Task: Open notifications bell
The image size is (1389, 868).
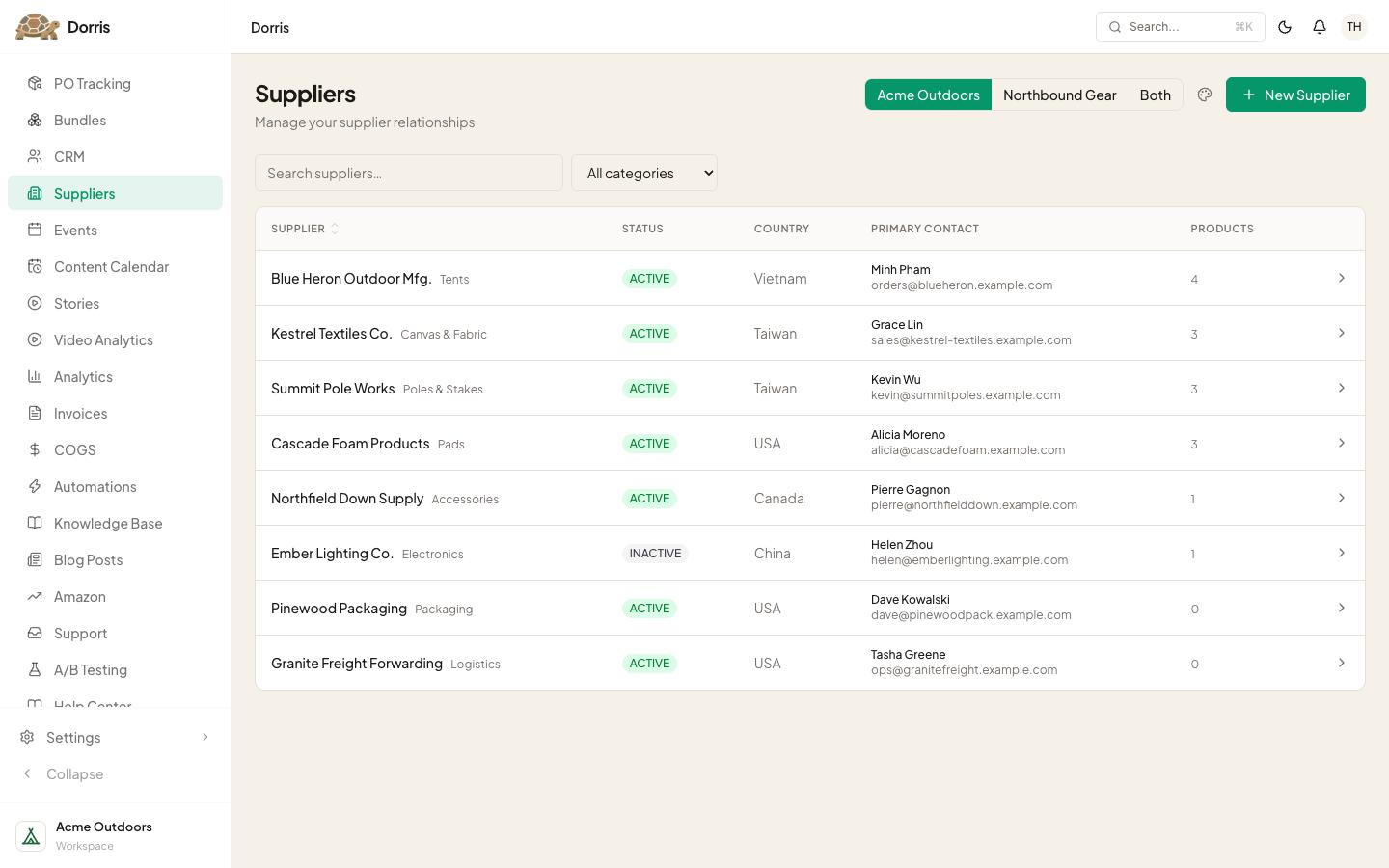Action: 1320,27
